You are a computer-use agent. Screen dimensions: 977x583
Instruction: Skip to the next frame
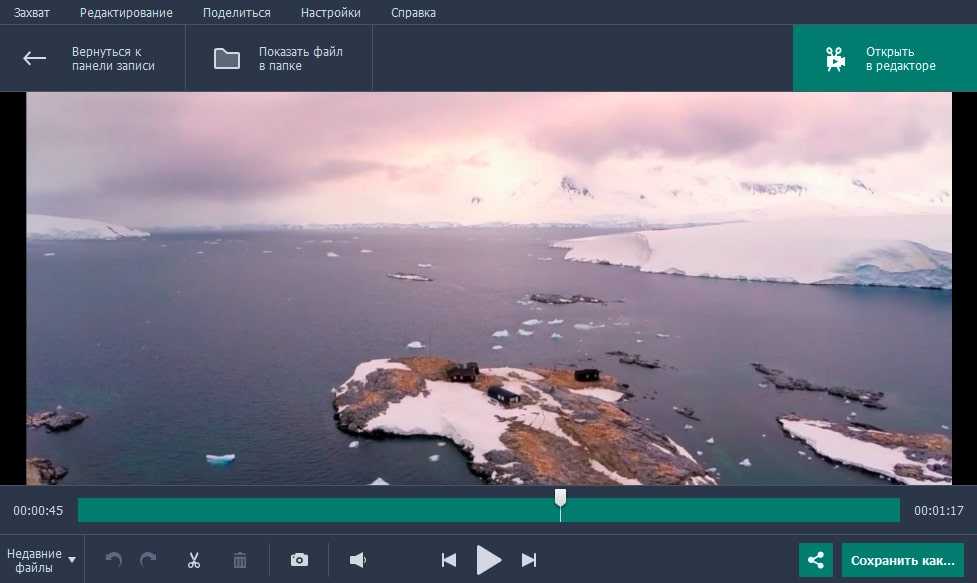point(529,560)
